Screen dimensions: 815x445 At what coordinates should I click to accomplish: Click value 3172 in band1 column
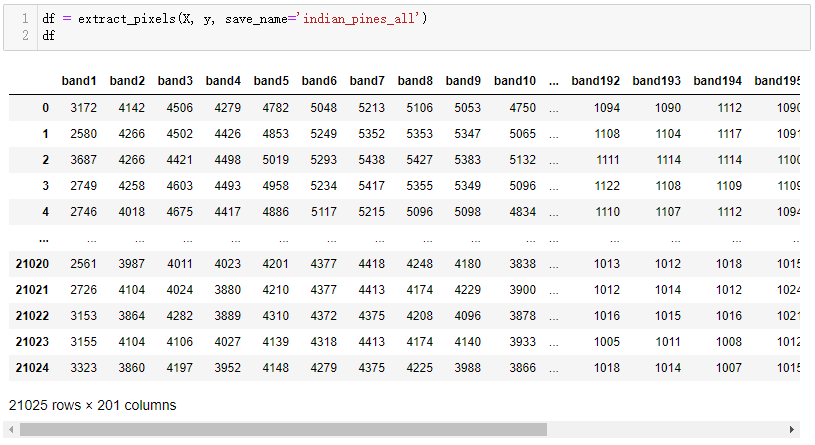[84, 108]
